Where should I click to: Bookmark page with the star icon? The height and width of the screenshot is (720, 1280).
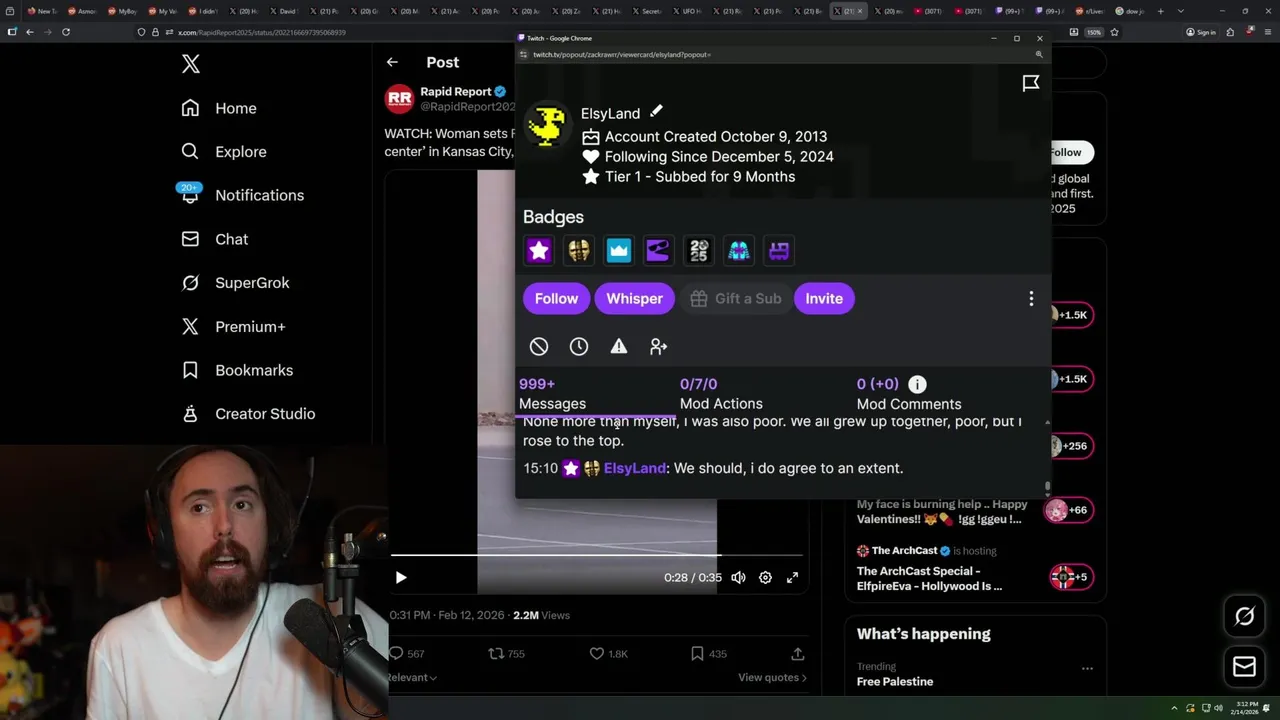[x=1114, y=32]
